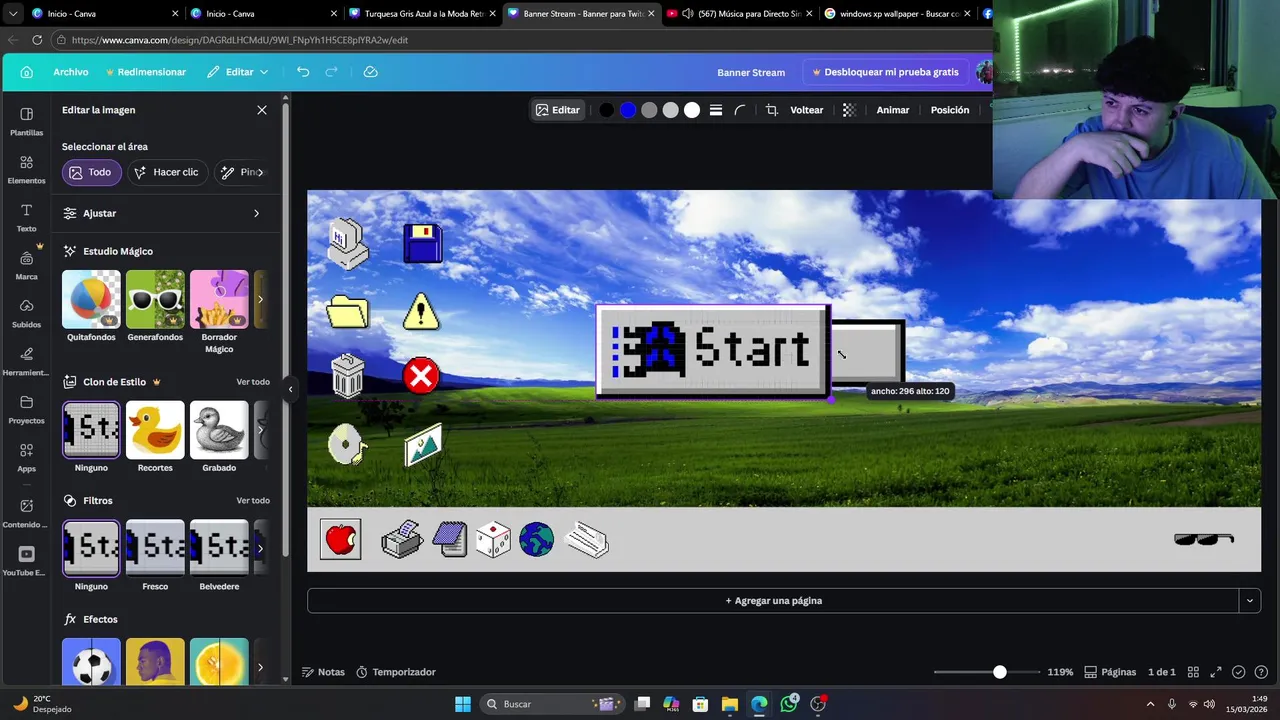Go to Canva home icon
Screen dimensions: 1280x720
pos(27,72)
